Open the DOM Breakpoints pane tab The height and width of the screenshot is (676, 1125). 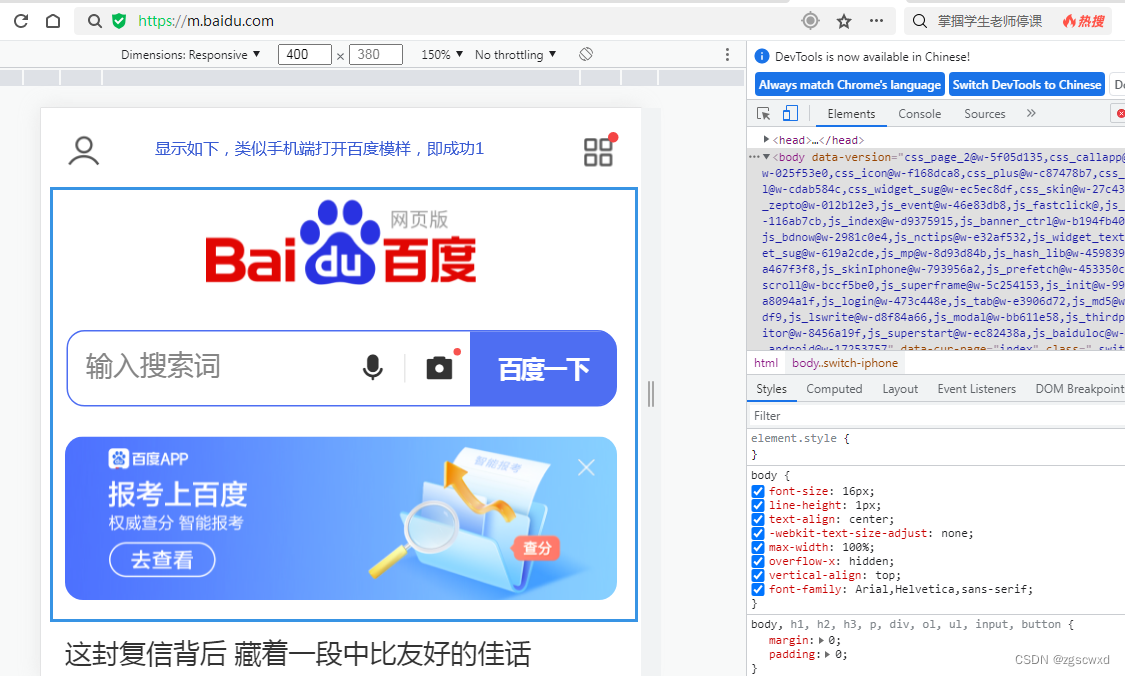click(x=1079, y=388)
